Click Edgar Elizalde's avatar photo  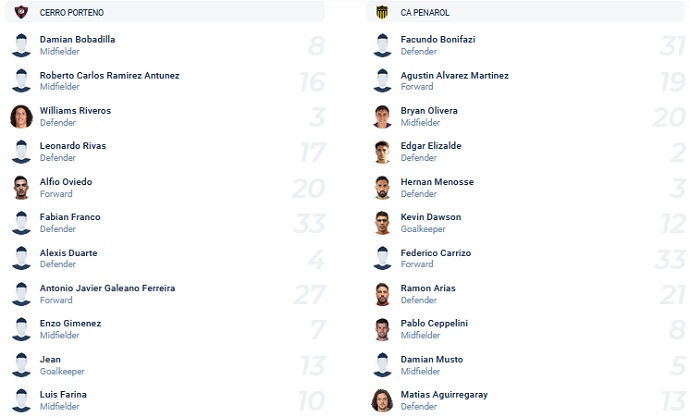(381, 152)
